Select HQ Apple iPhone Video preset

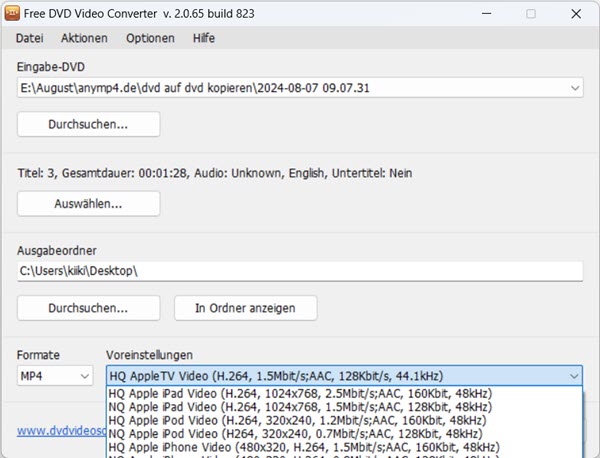344,447
